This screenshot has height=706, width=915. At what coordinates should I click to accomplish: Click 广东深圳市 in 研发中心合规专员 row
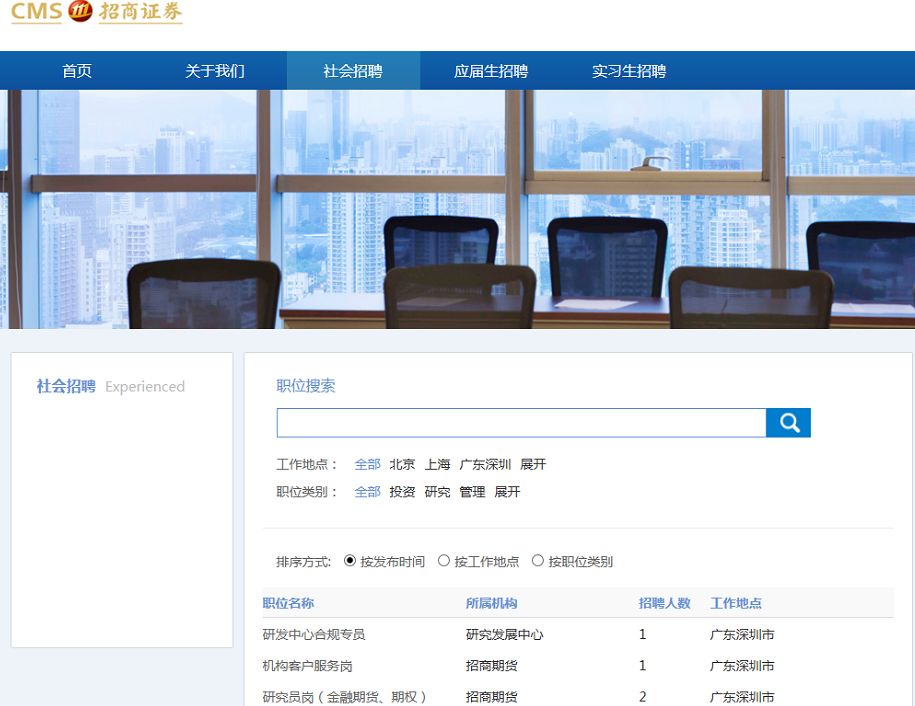[x=742, y=635]
